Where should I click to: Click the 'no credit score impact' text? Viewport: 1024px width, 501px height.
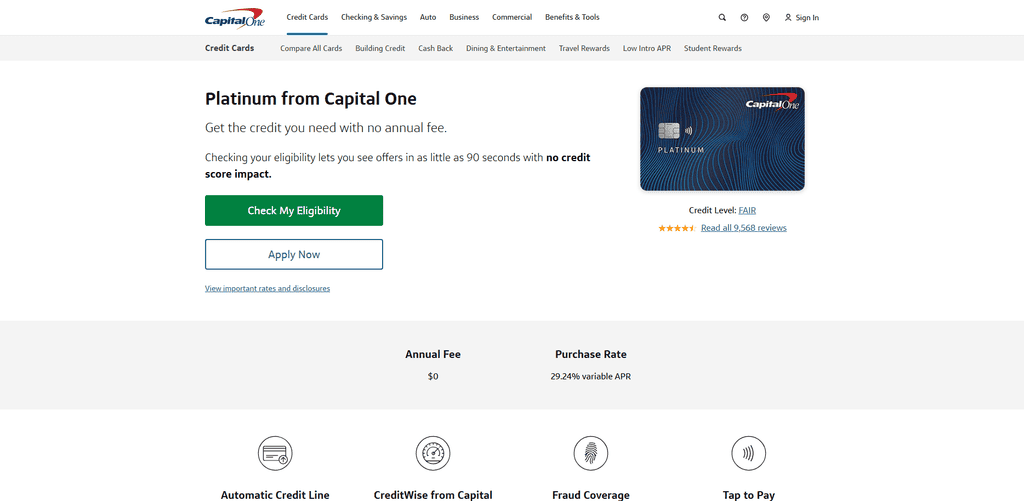point(398,166)
